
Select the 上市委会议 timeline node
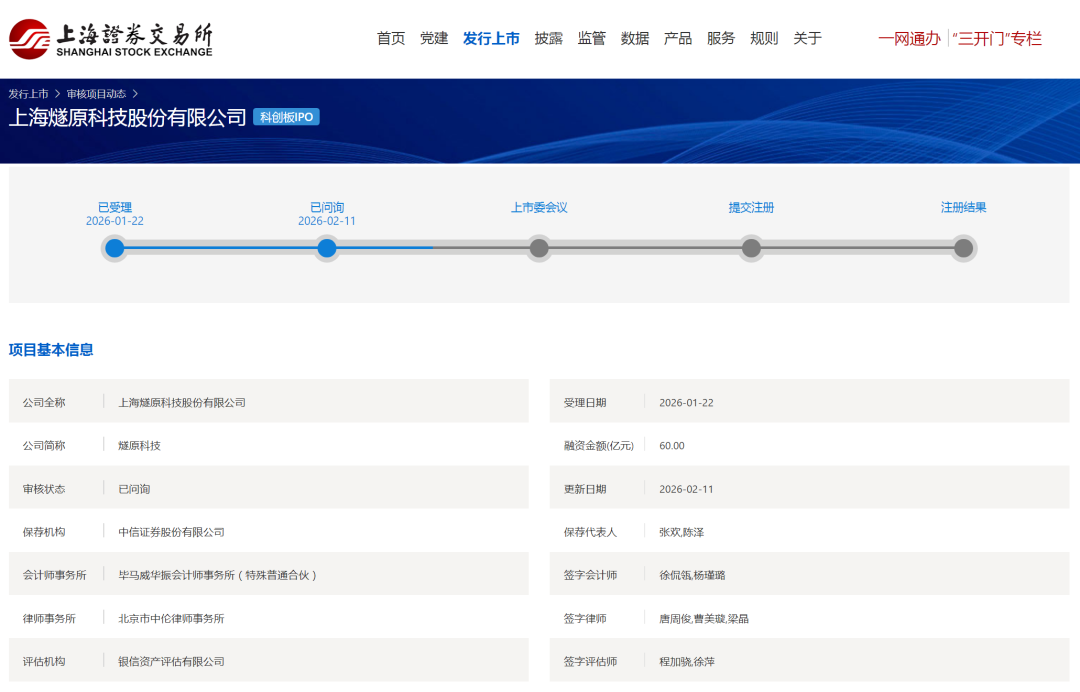coord(539,248)
